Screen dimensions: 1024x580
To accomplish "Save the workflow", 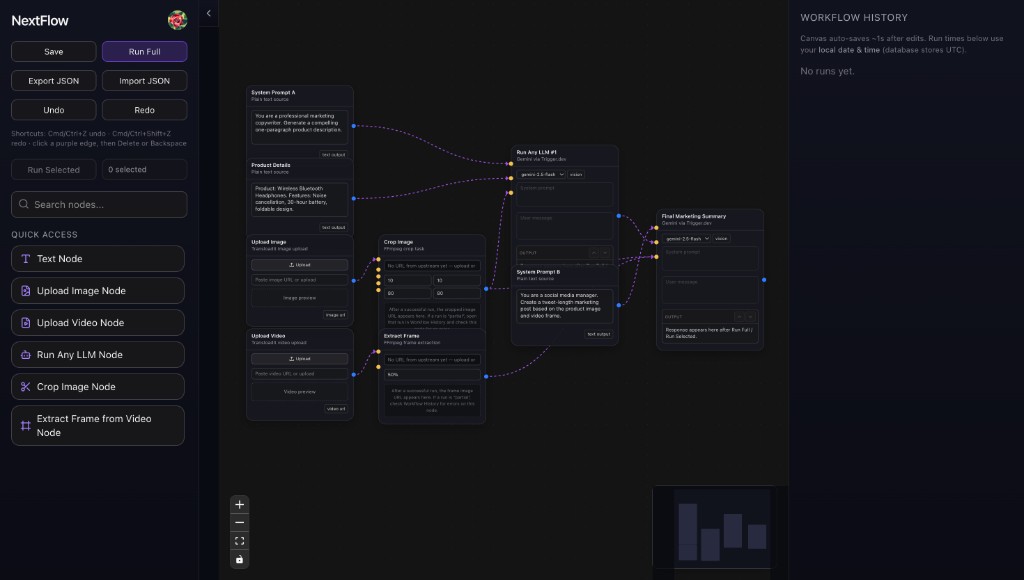I will [x=54, y=52].
